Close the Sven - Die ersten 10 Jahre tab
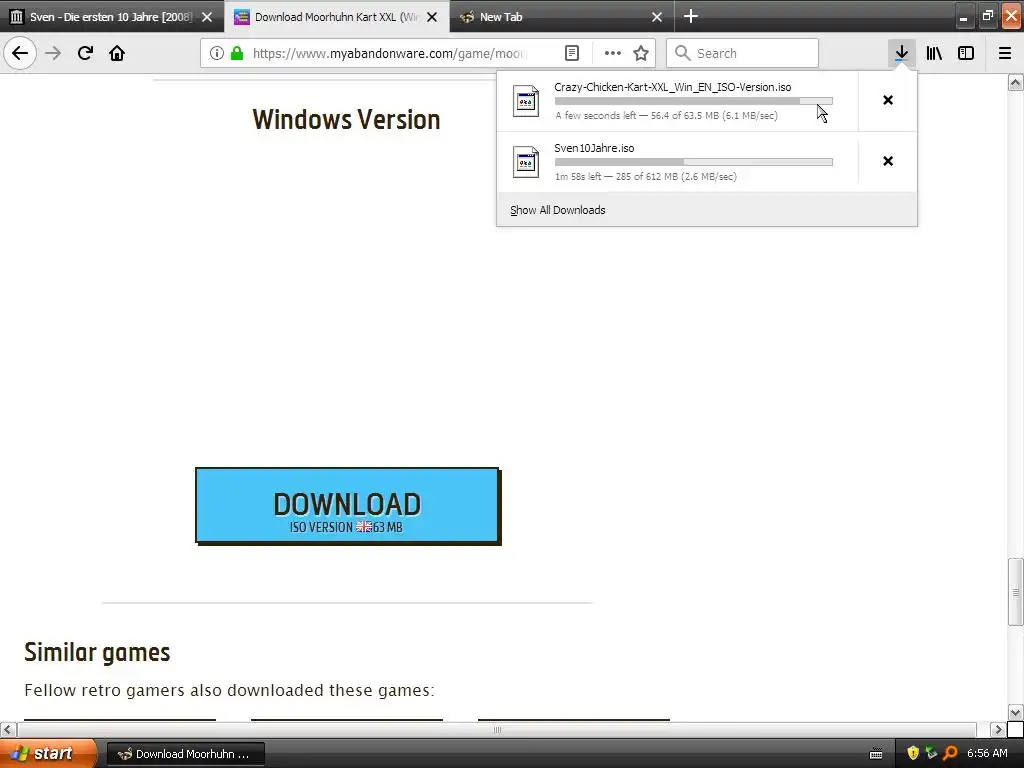 (x=207, y=17)
